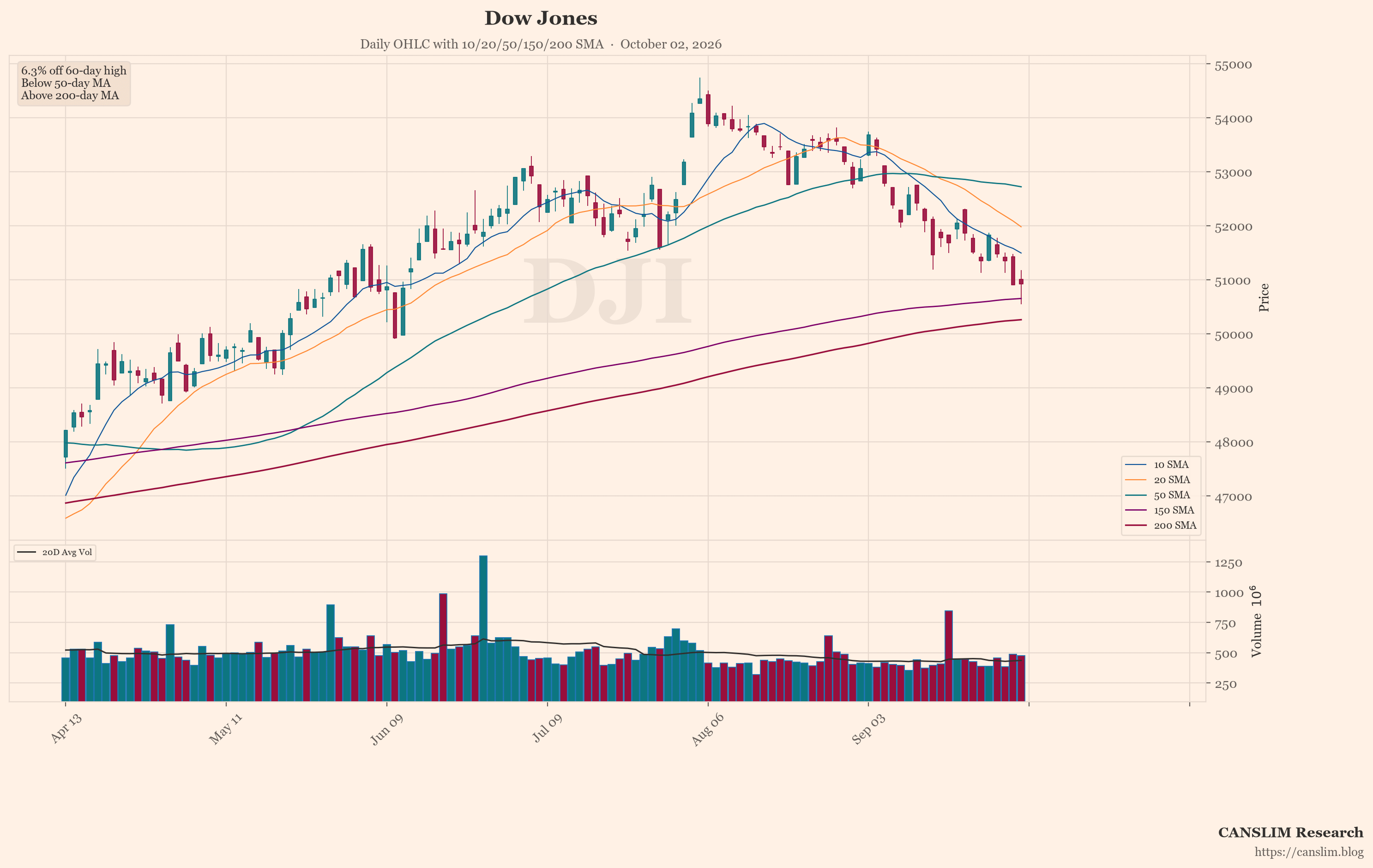
Task: Click the 54000 price axis label
Action: coord(1233,119)
